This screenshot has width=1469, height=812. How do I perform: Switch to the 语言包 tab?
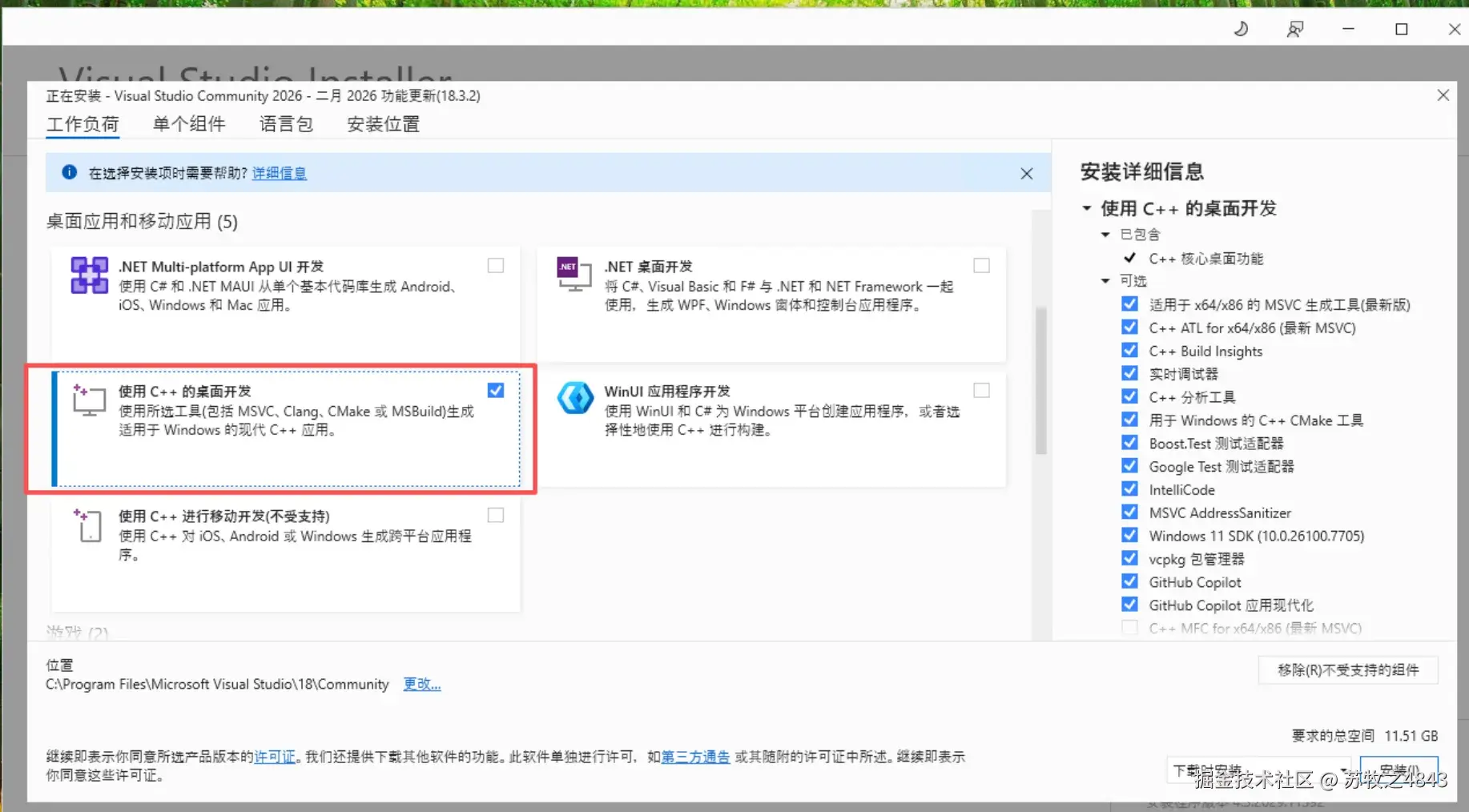[286, 124]
